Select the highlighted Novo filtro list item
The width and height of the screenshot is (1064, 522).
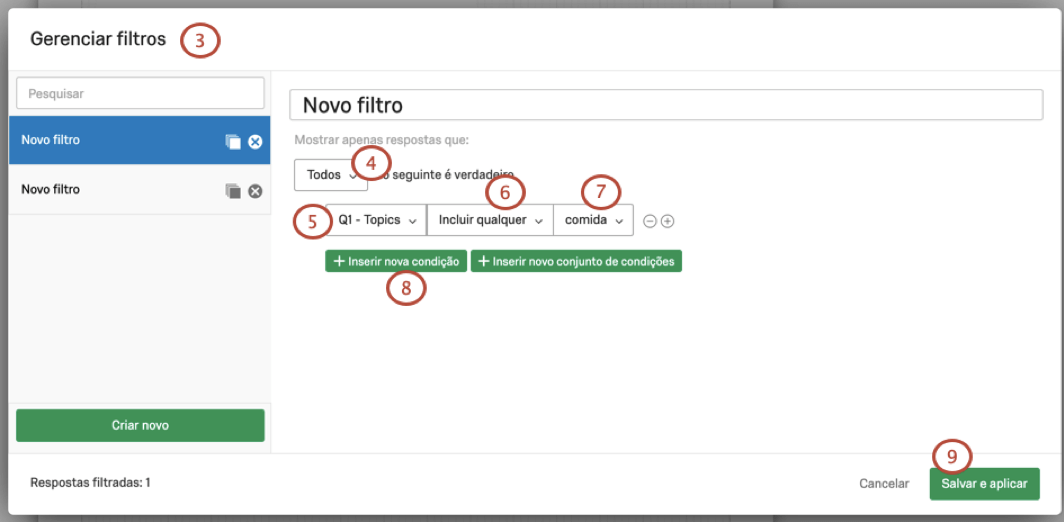click(110, 141)
